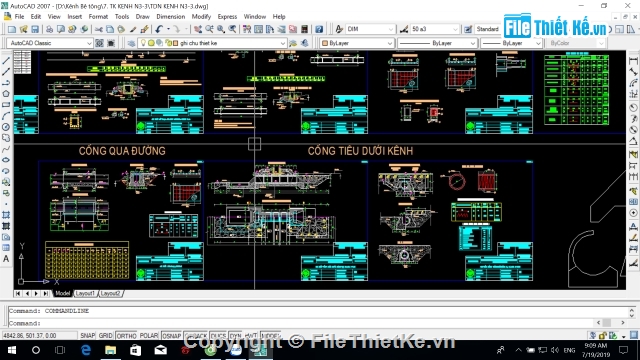The height and width of the screenshot is (360, 640).
Task: Open the Standard table style dropdown
Action: 488,29
